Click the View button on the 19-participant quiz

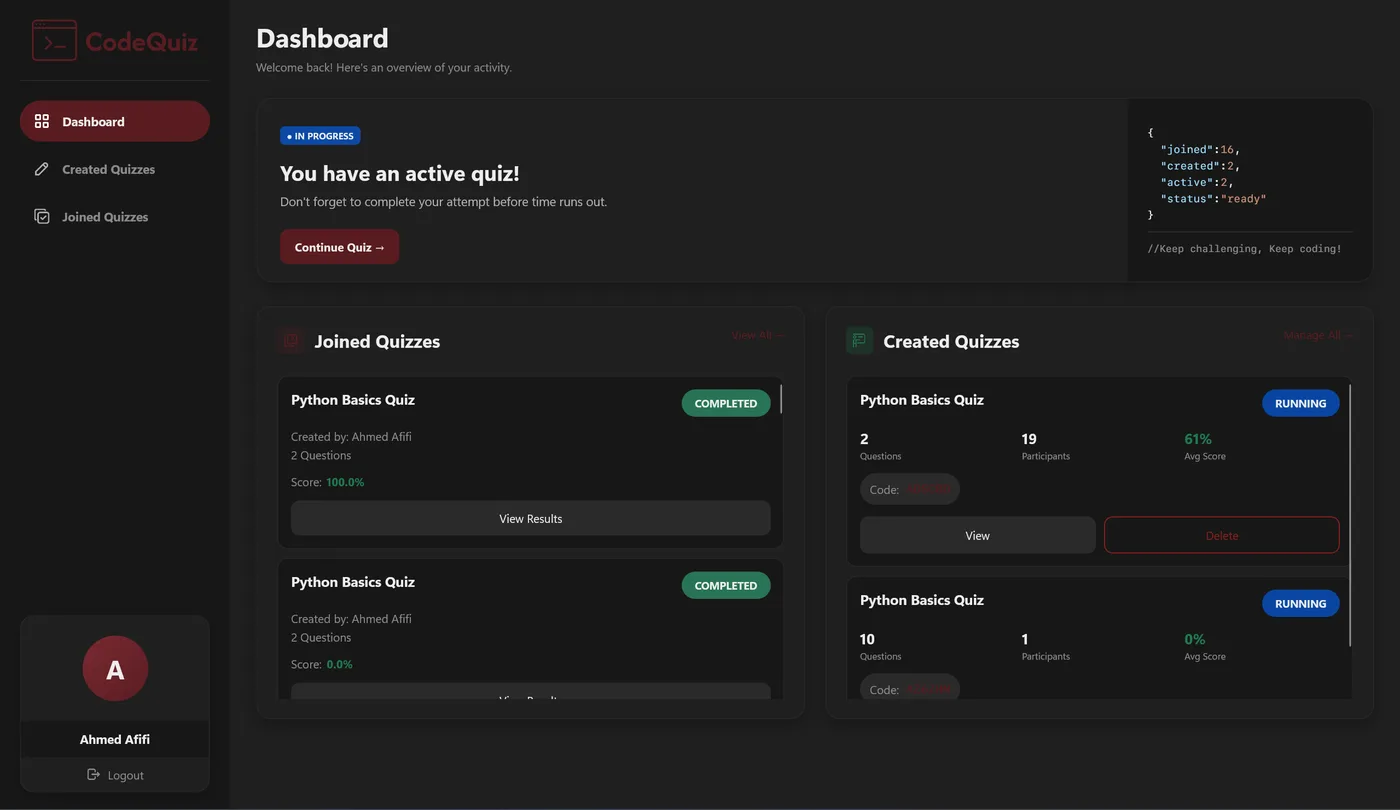point(978,535)
